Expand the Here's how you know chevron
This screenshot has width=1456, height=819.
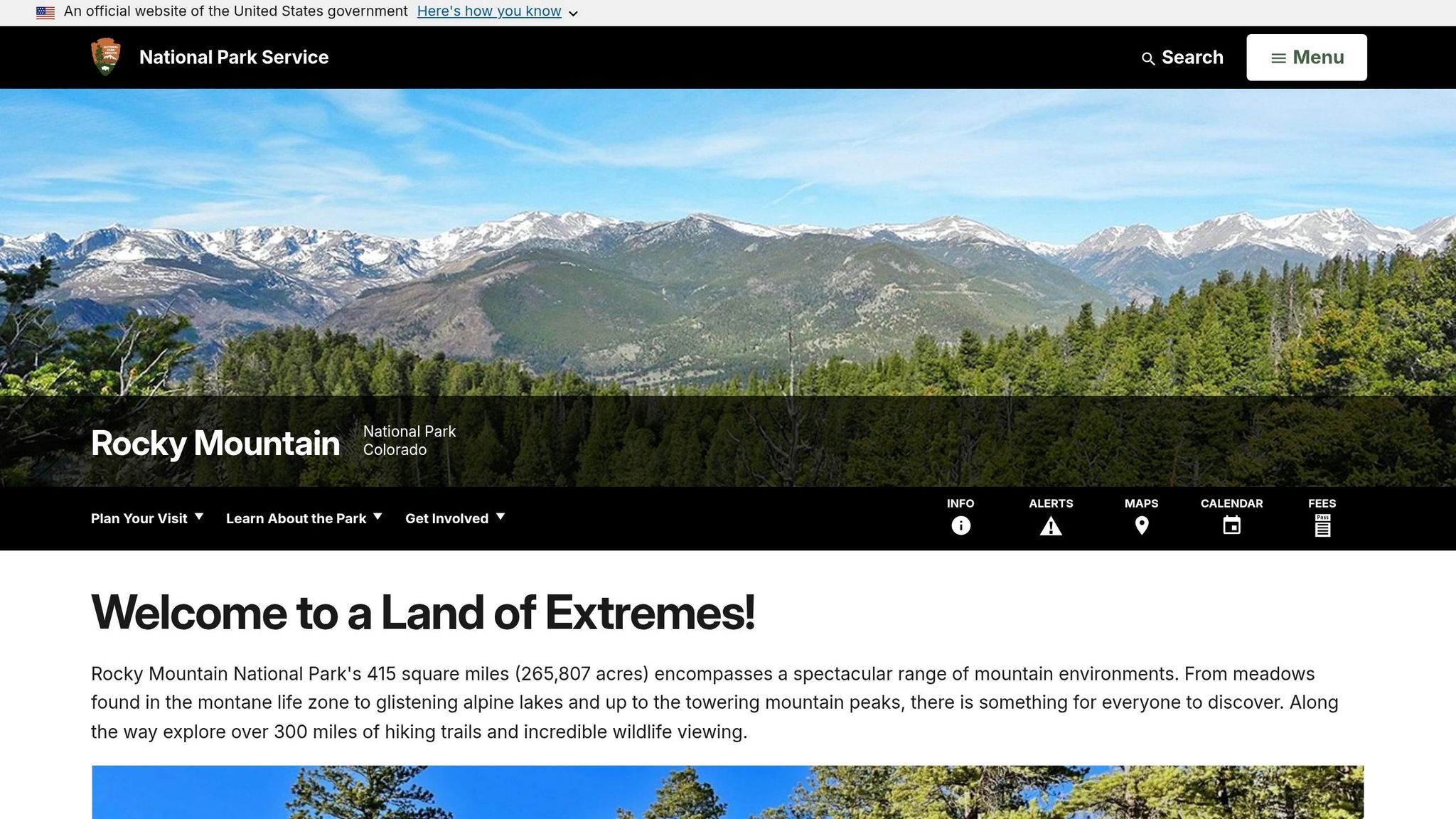pos(573,14)
